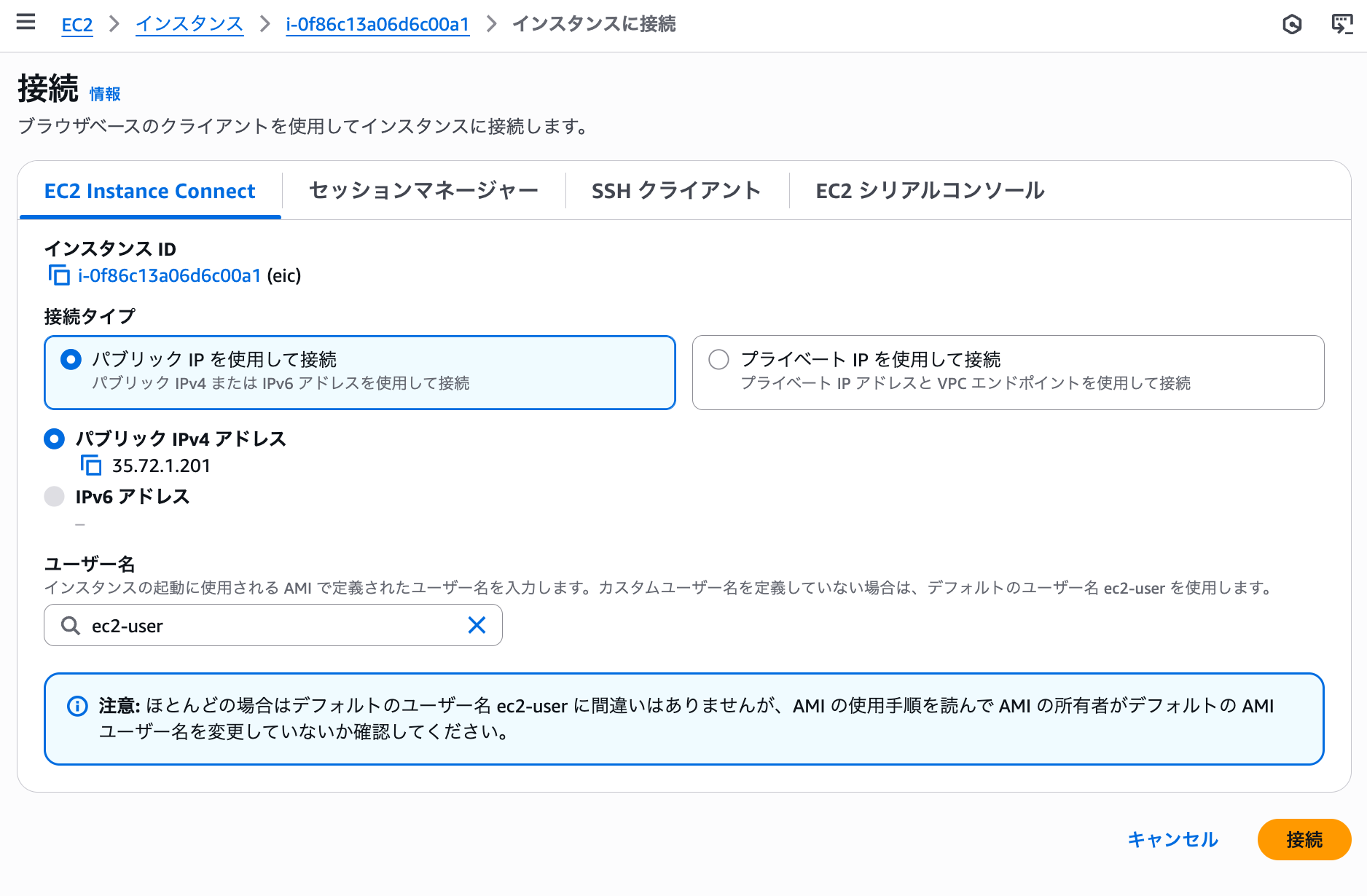Image resolution: width=1367 pixels, height=896 pixels.
Task: Click the 35.72.1.201 address text
Action: click(x=161, y=465)
